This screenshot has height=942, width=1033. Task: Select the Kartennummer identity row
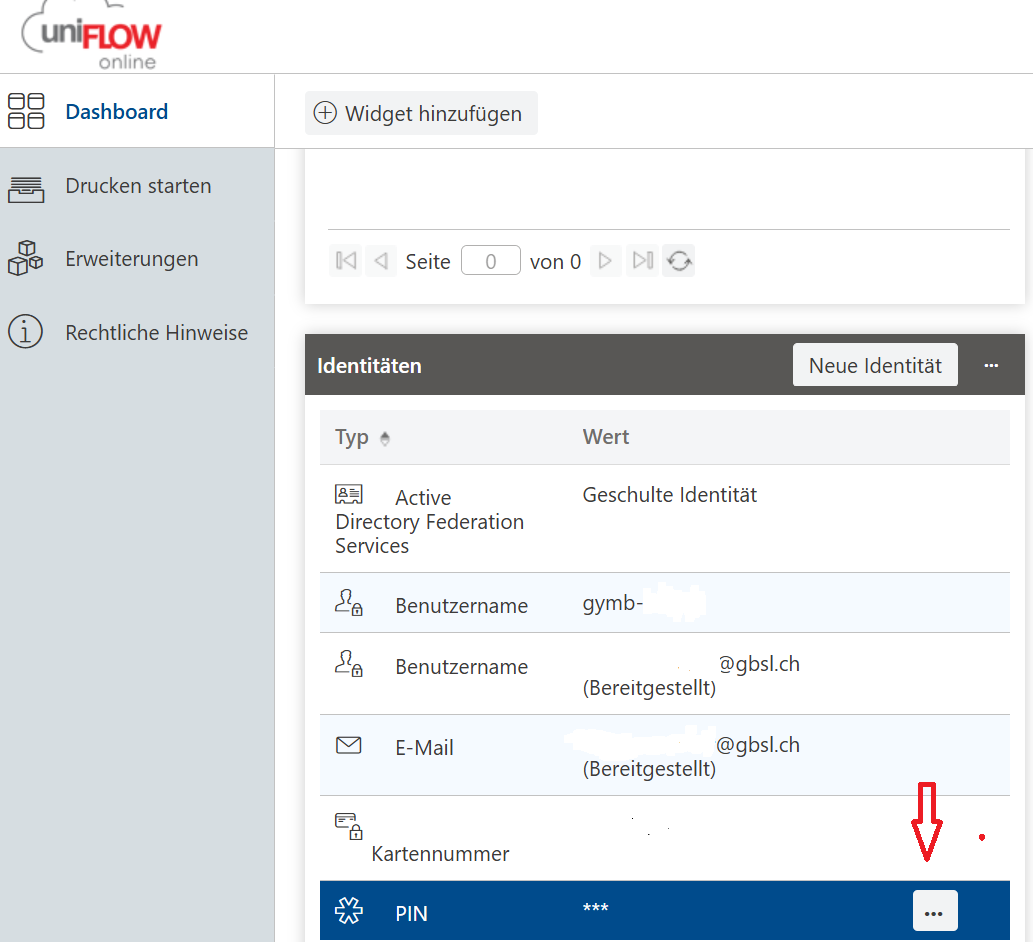coord(664,838)
